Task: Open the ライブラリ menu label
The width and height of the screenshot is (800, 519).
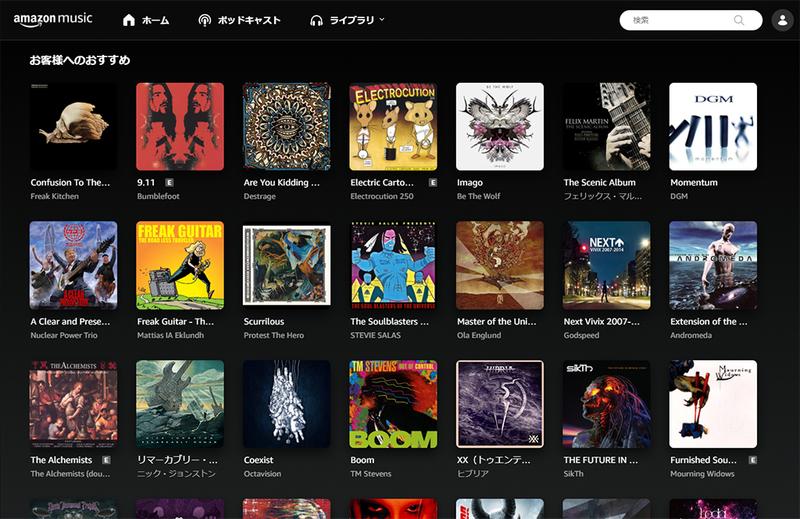Action: pos(352,20)
